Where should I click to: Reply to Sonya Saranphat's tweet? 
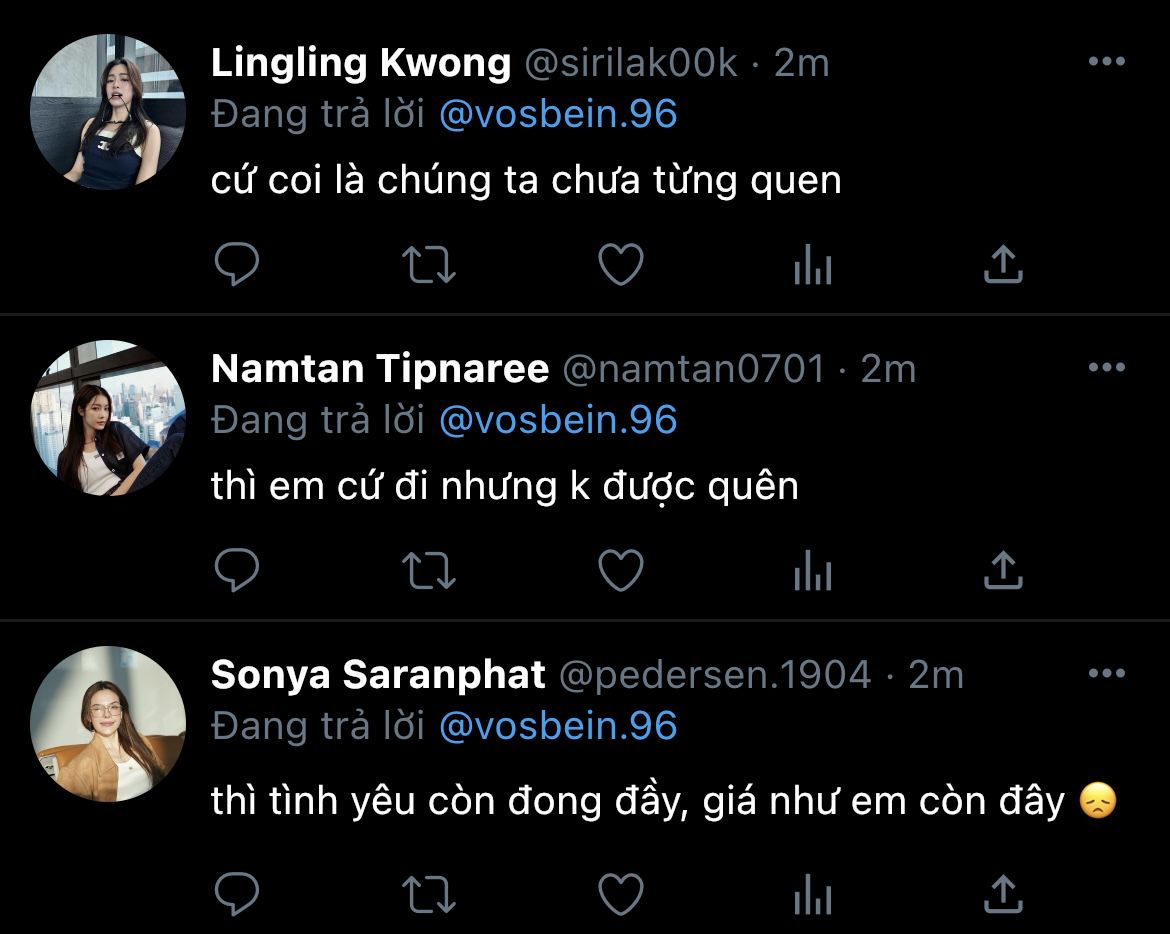(x=237, y=894)
